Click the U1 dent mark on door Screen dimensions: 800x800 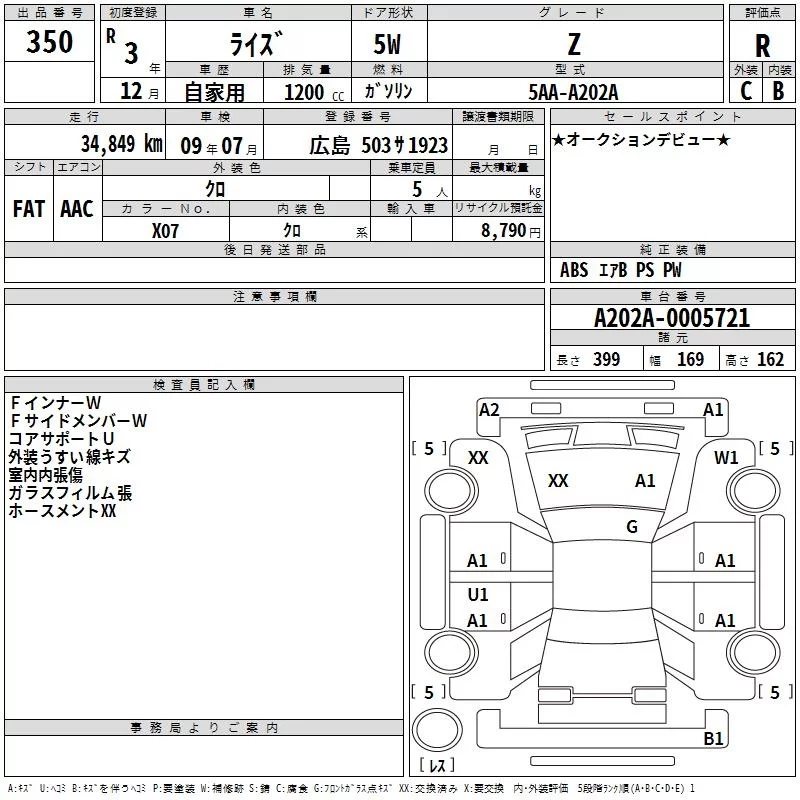click(478, 595)
